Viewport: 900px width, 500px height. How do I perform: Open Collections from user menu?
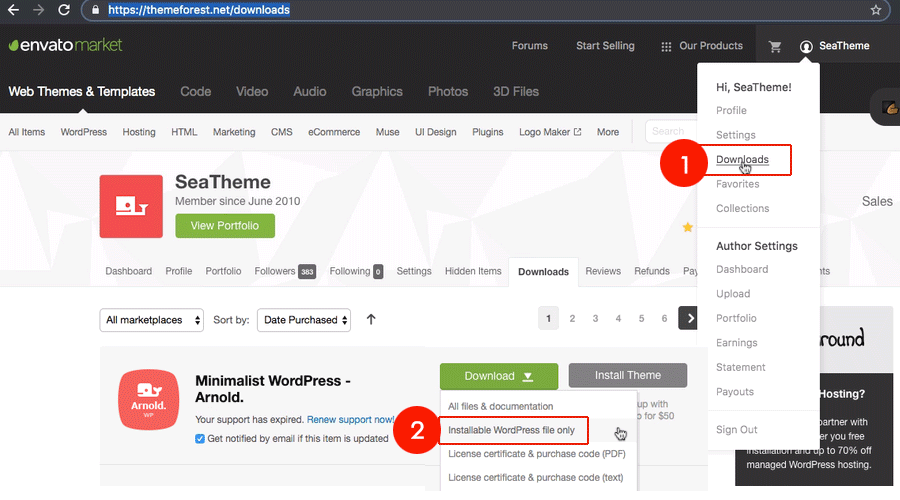coord(743,208)
